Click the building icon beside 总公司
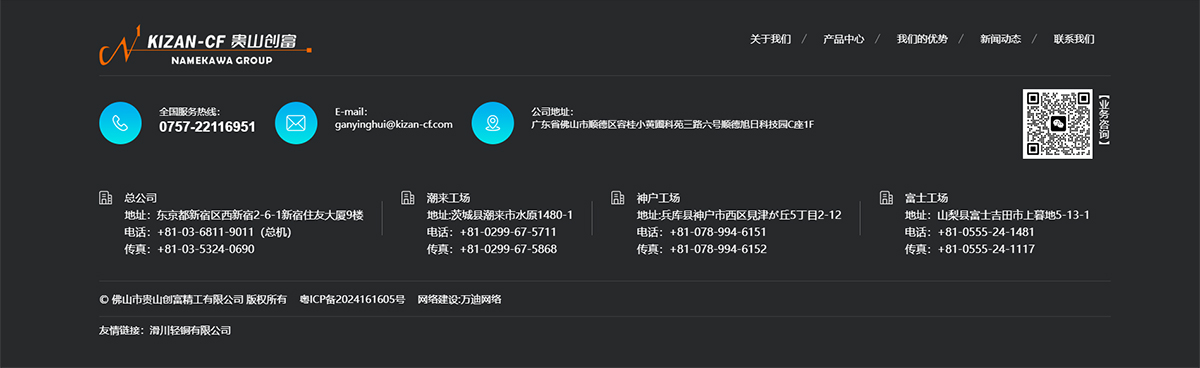 tap(106, 198)
